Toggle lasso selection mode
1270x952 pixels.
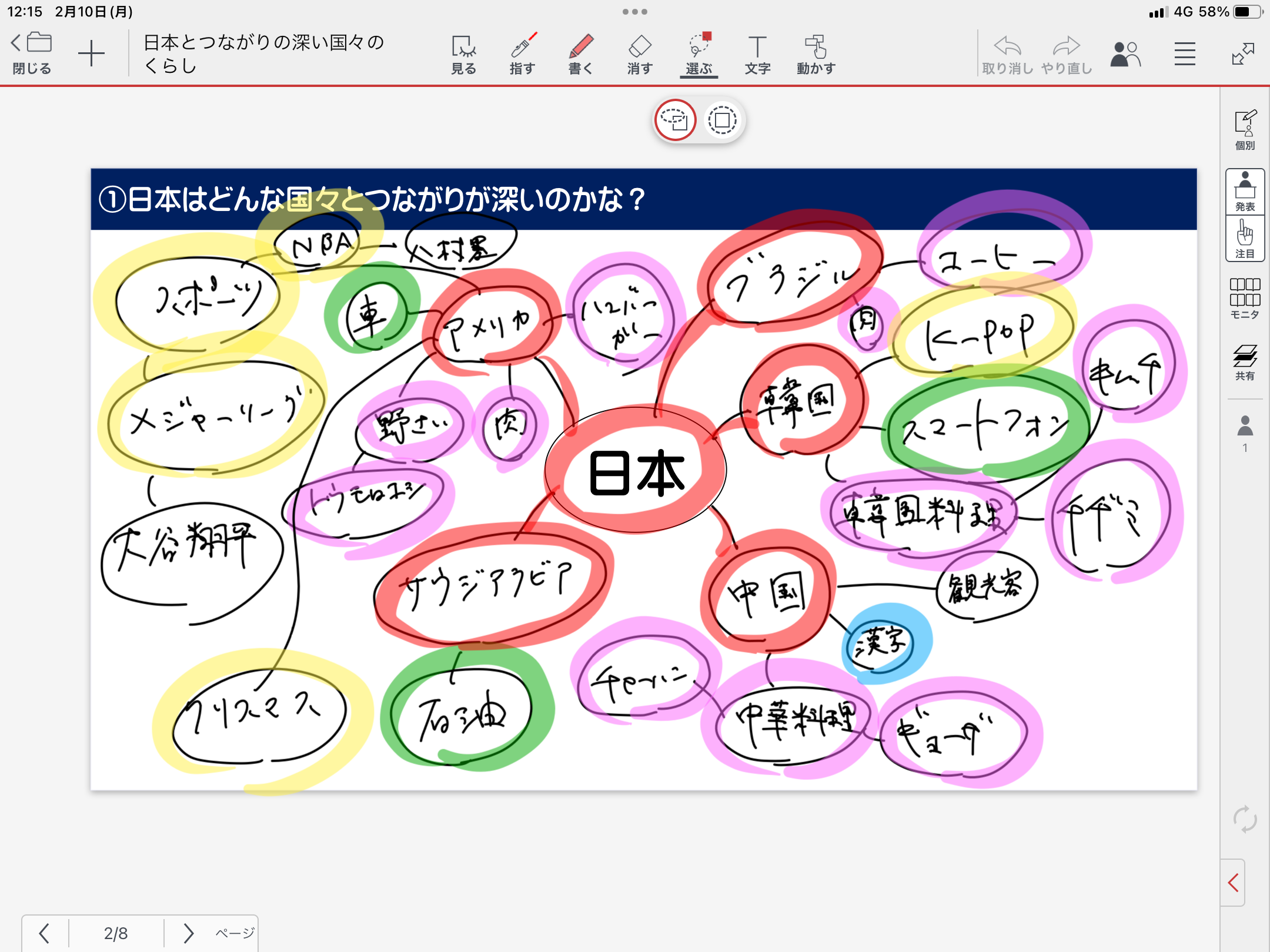675,120
